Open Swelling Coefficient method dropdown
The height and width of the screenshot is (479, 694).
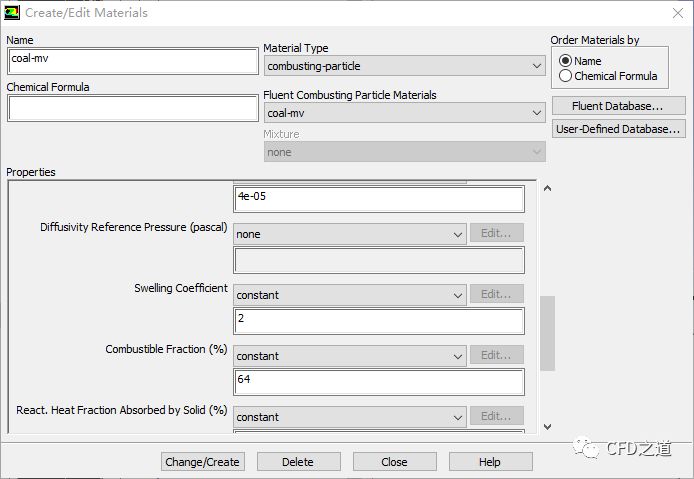point(350,295)
